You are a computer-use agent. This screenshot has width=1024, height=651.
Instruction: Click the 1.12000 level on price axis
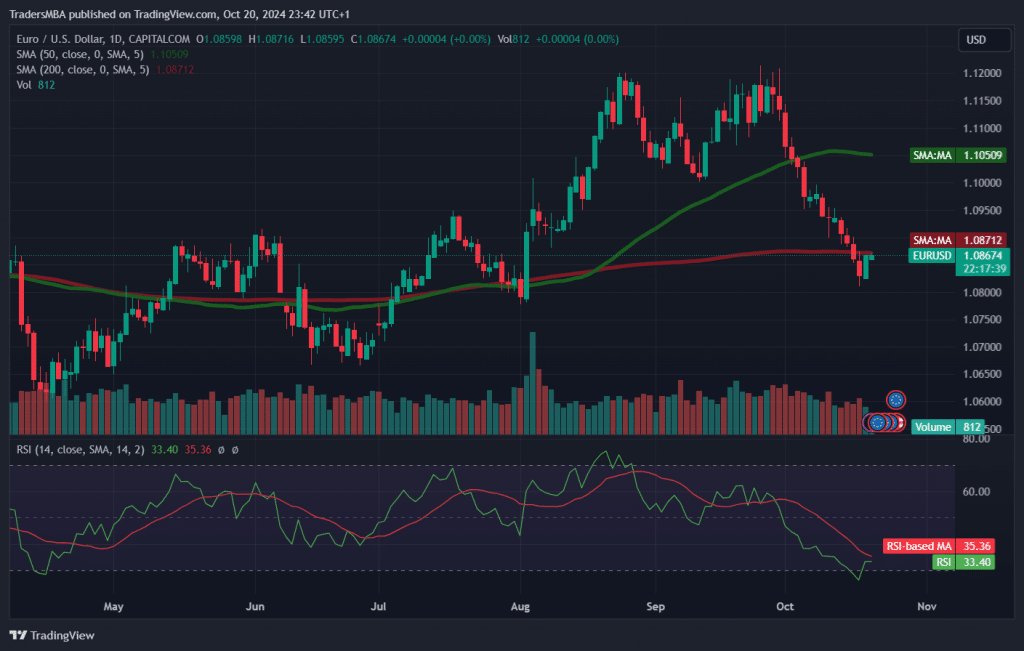(982, 74)
